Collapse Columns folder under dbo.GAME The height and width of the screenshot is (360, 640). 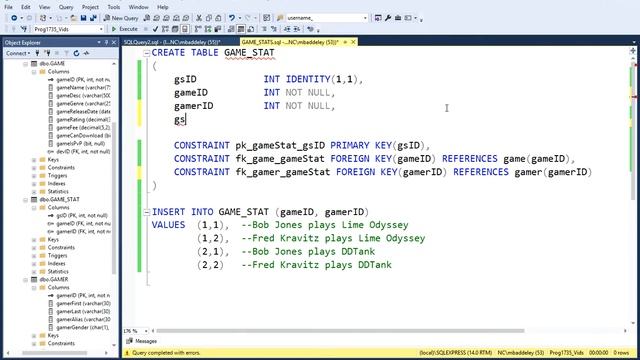click(x=34, y=72)
